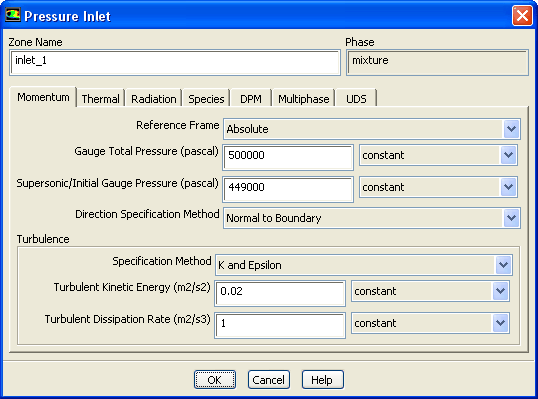Click the Zone Name label
Image resolution: width=538 pixels, height=399 pixels.
click(35, 42)
